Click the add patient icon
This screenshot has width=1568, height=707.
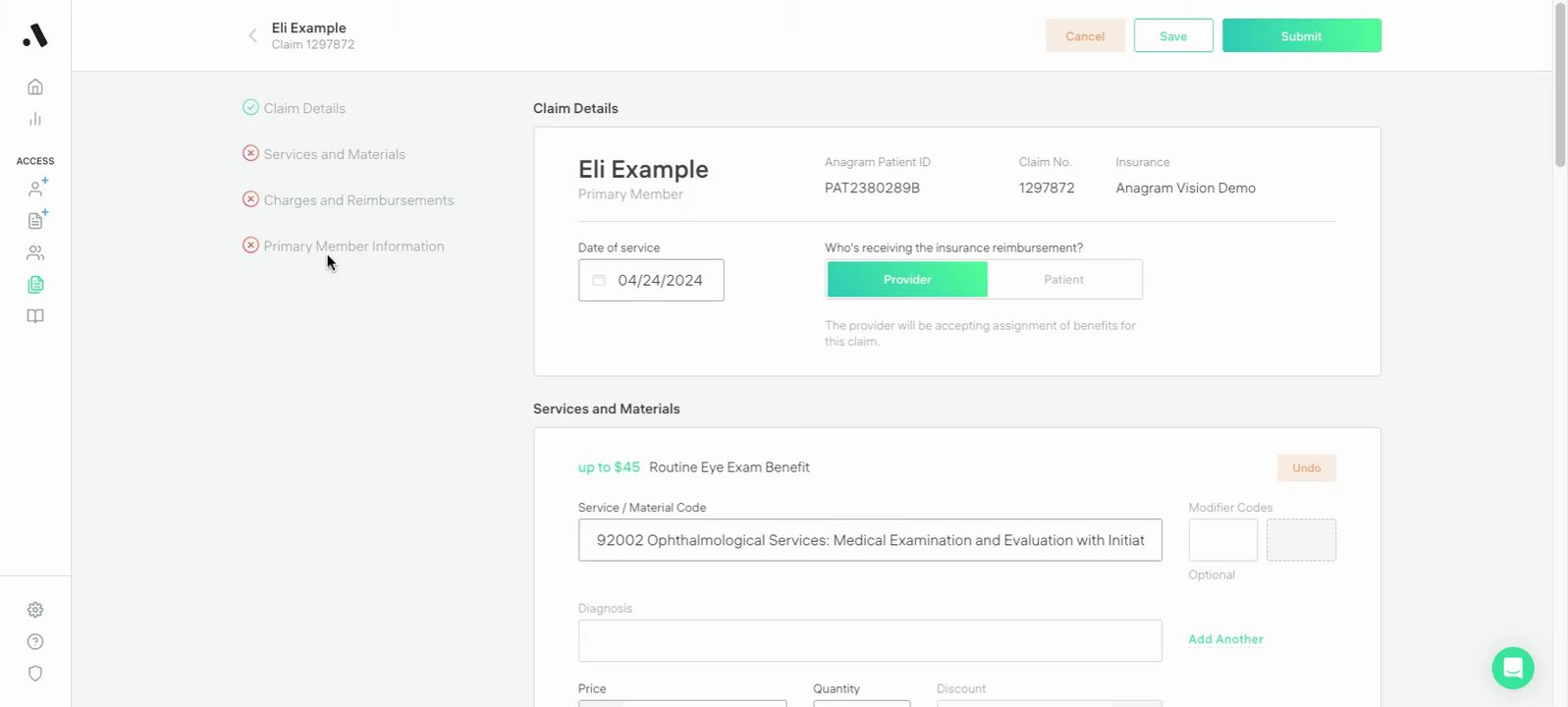pos(36,189)
